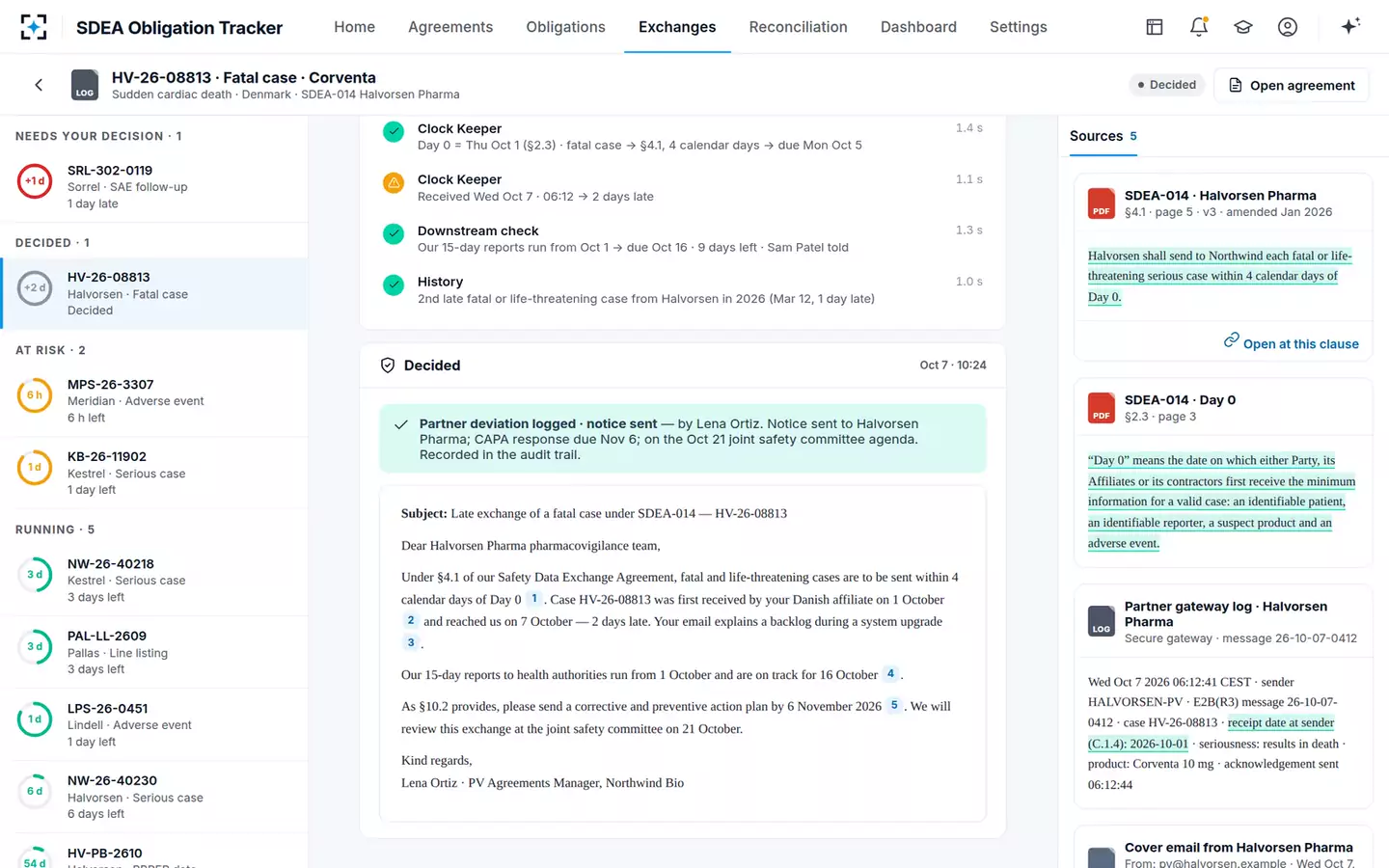Open MPS-26-3307 Meridian Adverse event item
1389x868 pixels.
coord(154,400)
